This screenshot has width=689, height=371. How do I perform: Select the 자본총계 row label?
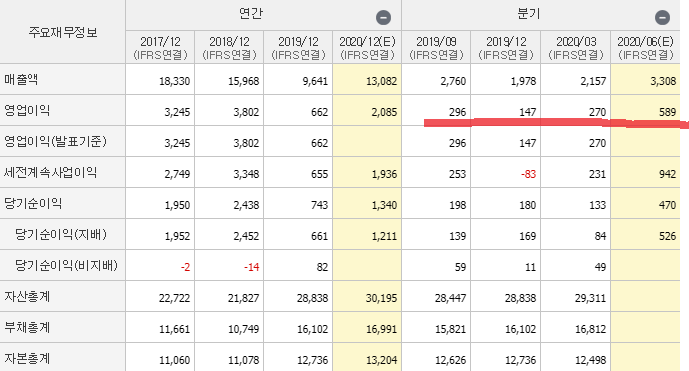click(27, 359)
